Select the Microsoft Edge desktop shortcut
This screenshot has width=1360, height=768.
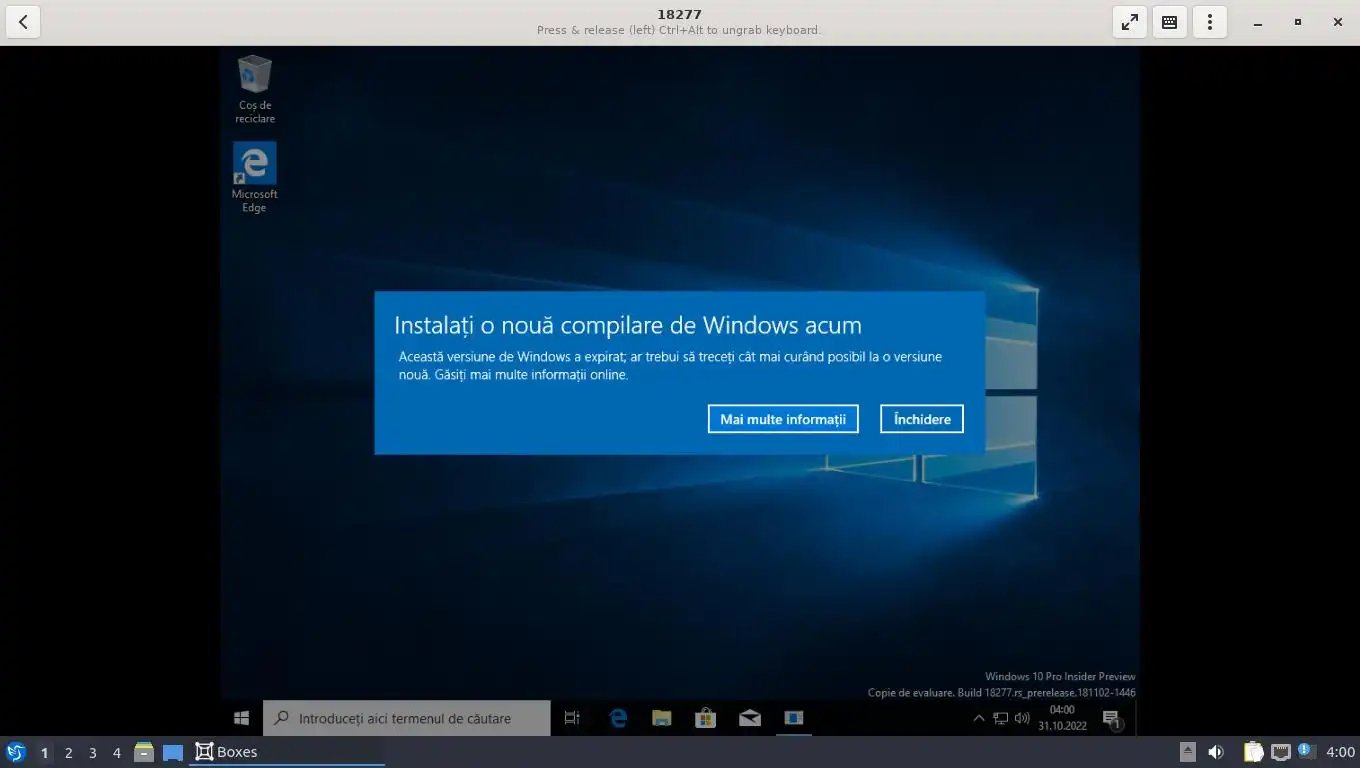click(x=255, y=177)
